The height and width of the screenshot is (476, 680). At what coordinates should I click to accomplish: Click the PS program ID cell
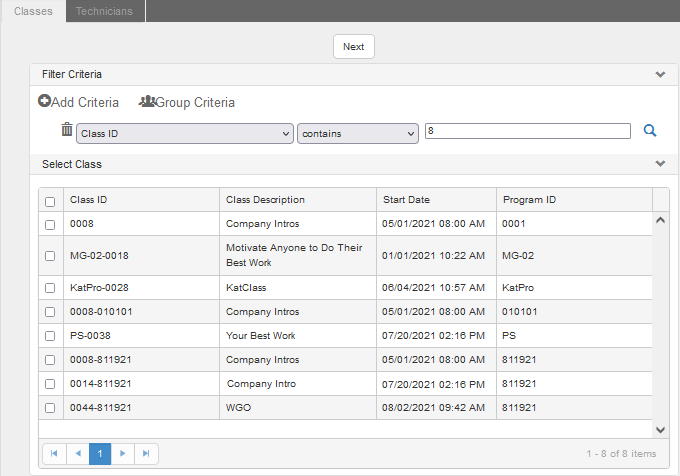click(574, 336)
